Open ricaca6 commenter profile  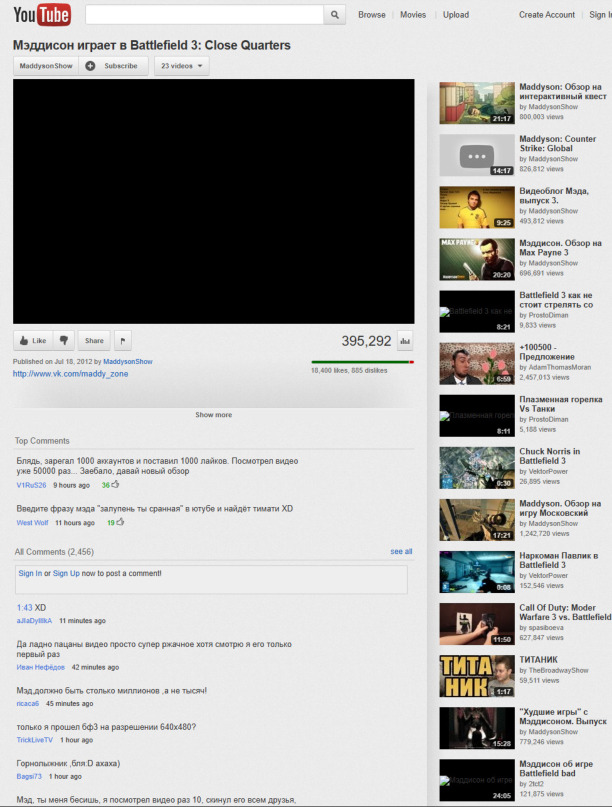point(28,704)
